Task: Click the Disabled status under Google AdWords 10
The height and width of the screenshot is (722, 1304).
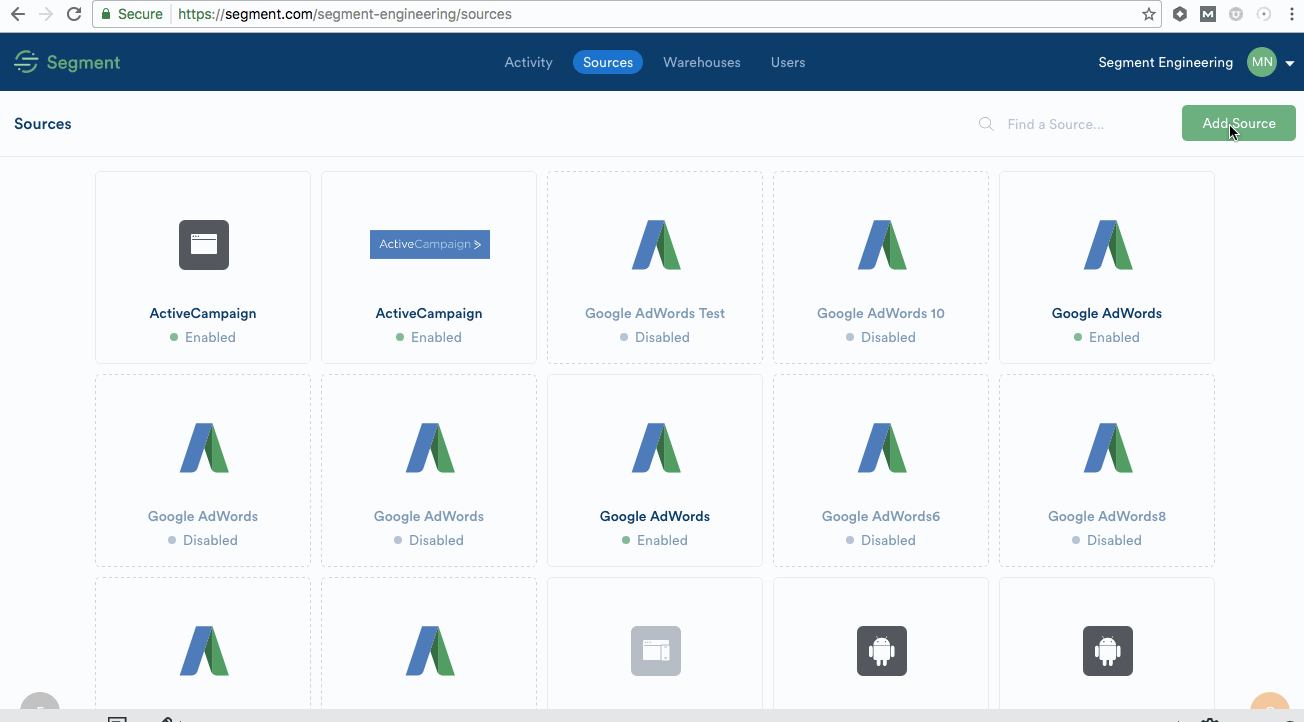Action: click(881, 337)
